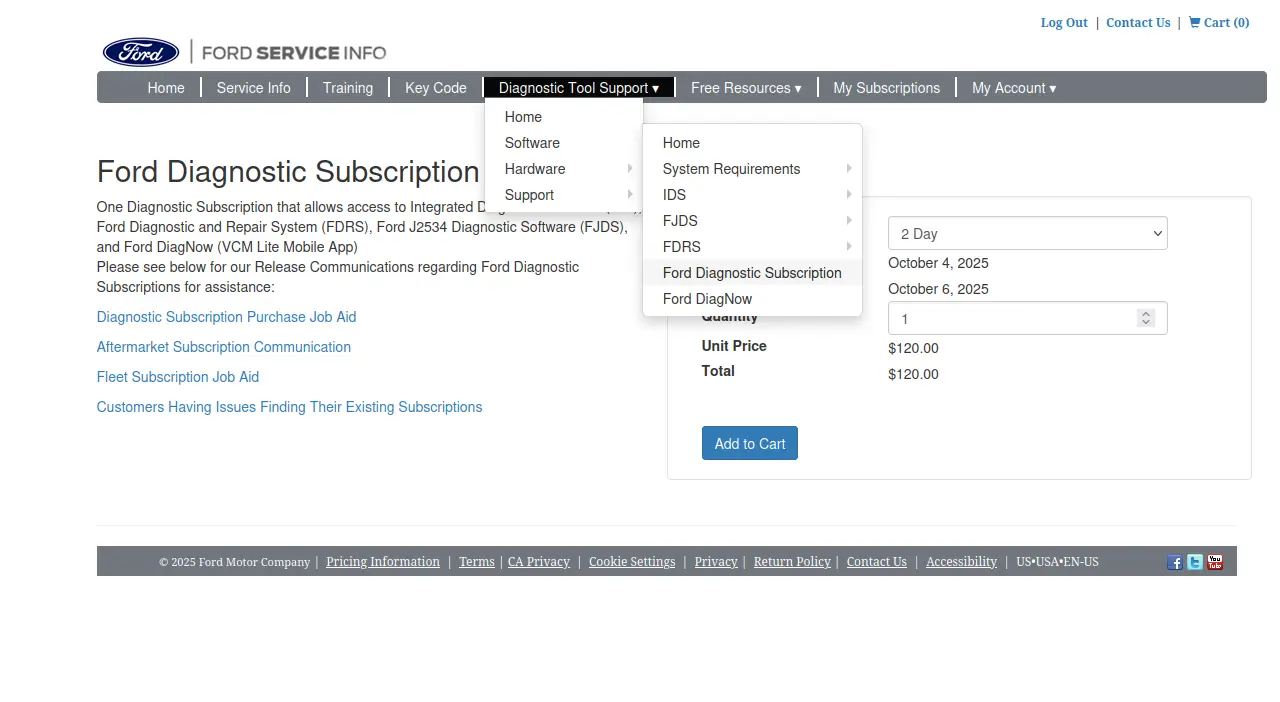Open Ford's Twitter page icon
This screenshot has height=702, width=1280.
(1195, 562)
